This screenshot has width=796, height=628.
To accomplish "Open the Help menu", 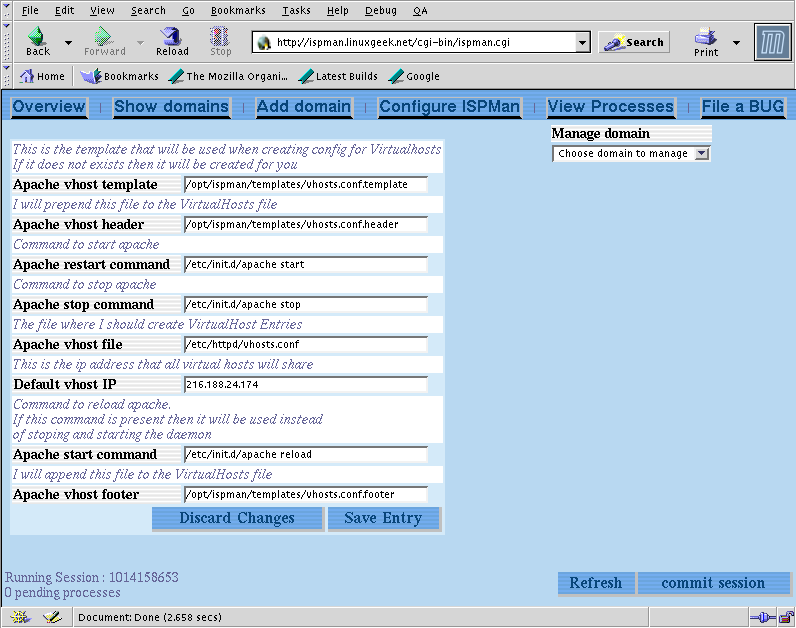I will pyautogui.click(x=338, y=10).
